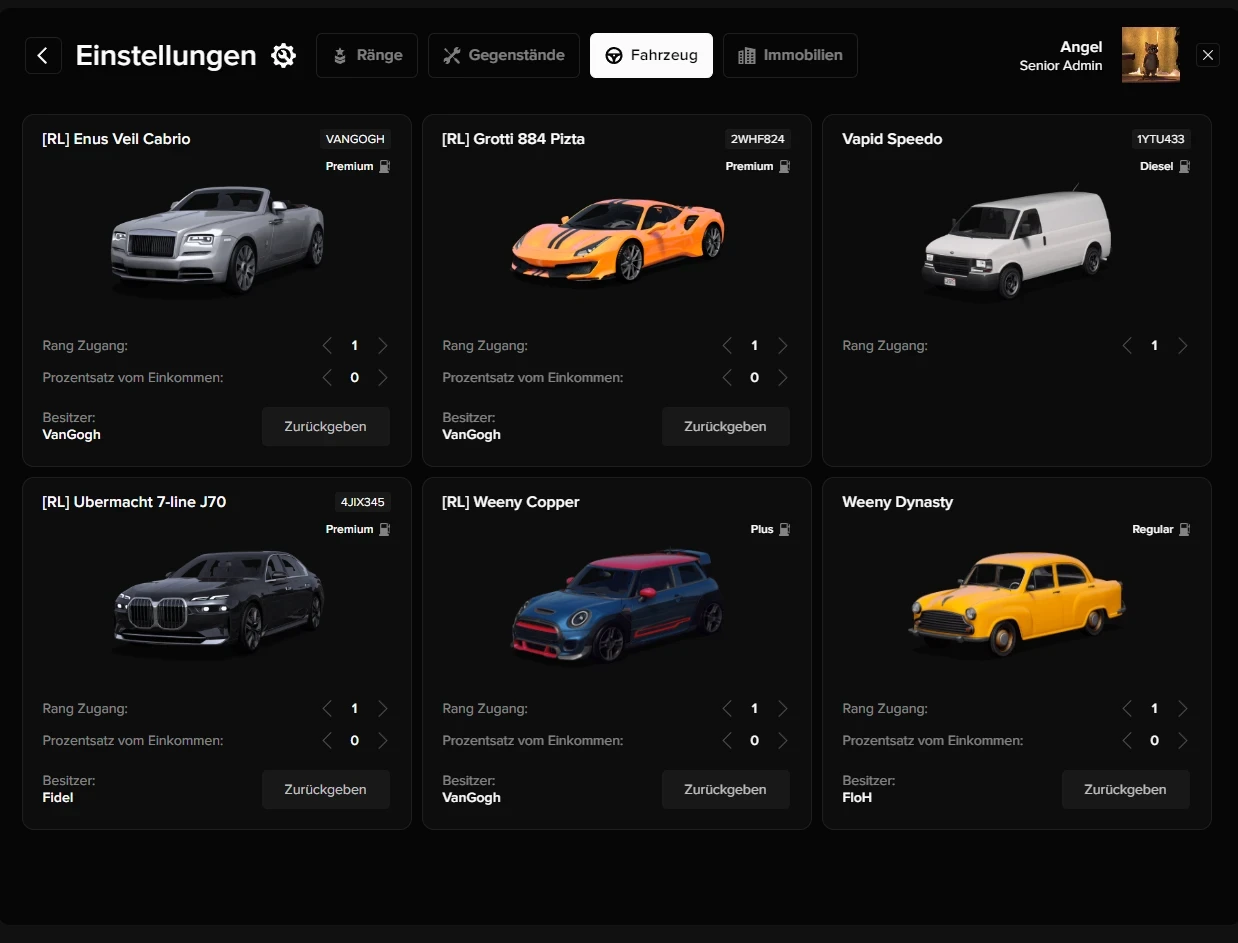Return the Weeny Copper with Zurückgeben
Viewport: 1238px width, 943px height.
(x=725, y=789)
